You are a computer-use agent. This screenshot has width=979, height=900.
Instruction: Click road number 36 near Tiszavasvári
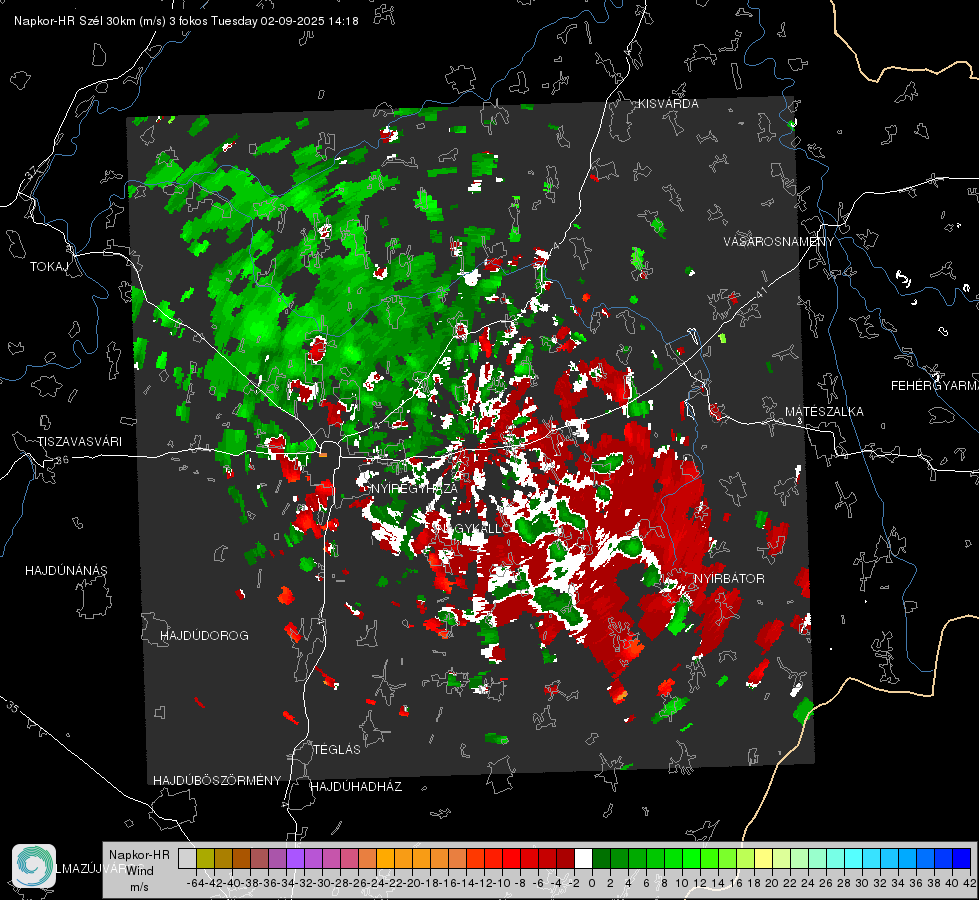62,460
